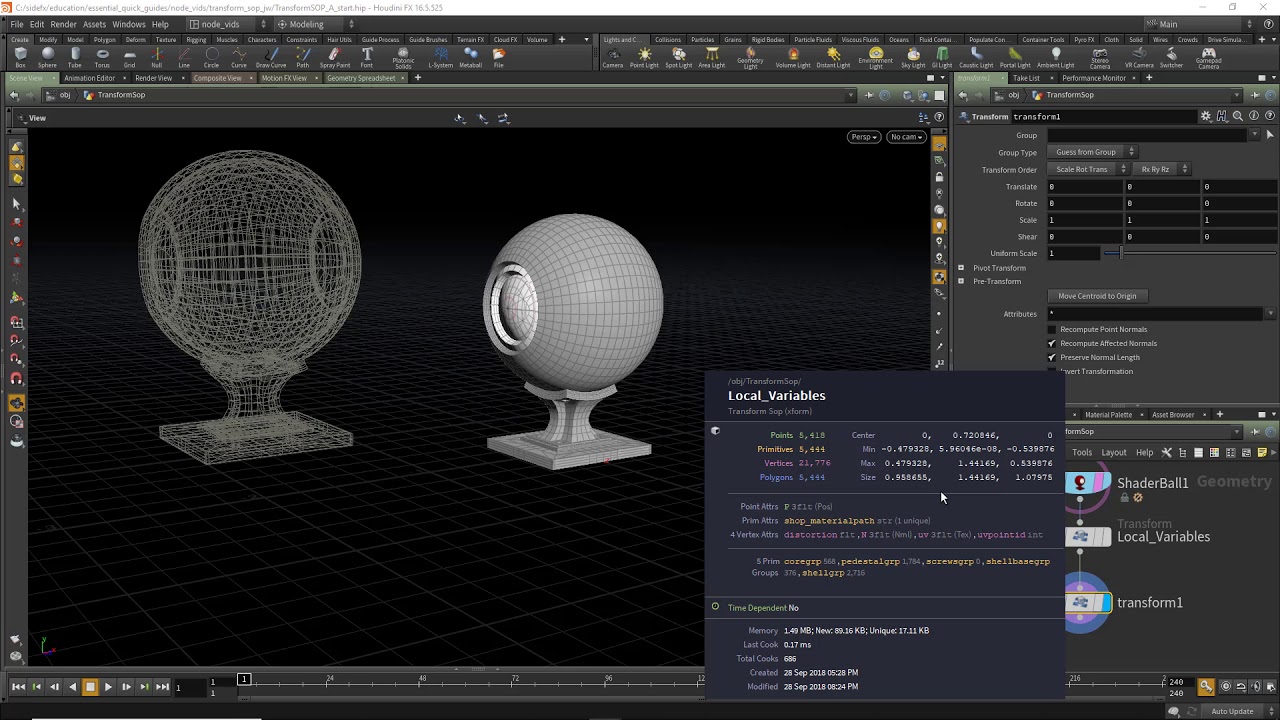Insert an Environment Light
The image size is (1280, 720).
tap(875, 60)
